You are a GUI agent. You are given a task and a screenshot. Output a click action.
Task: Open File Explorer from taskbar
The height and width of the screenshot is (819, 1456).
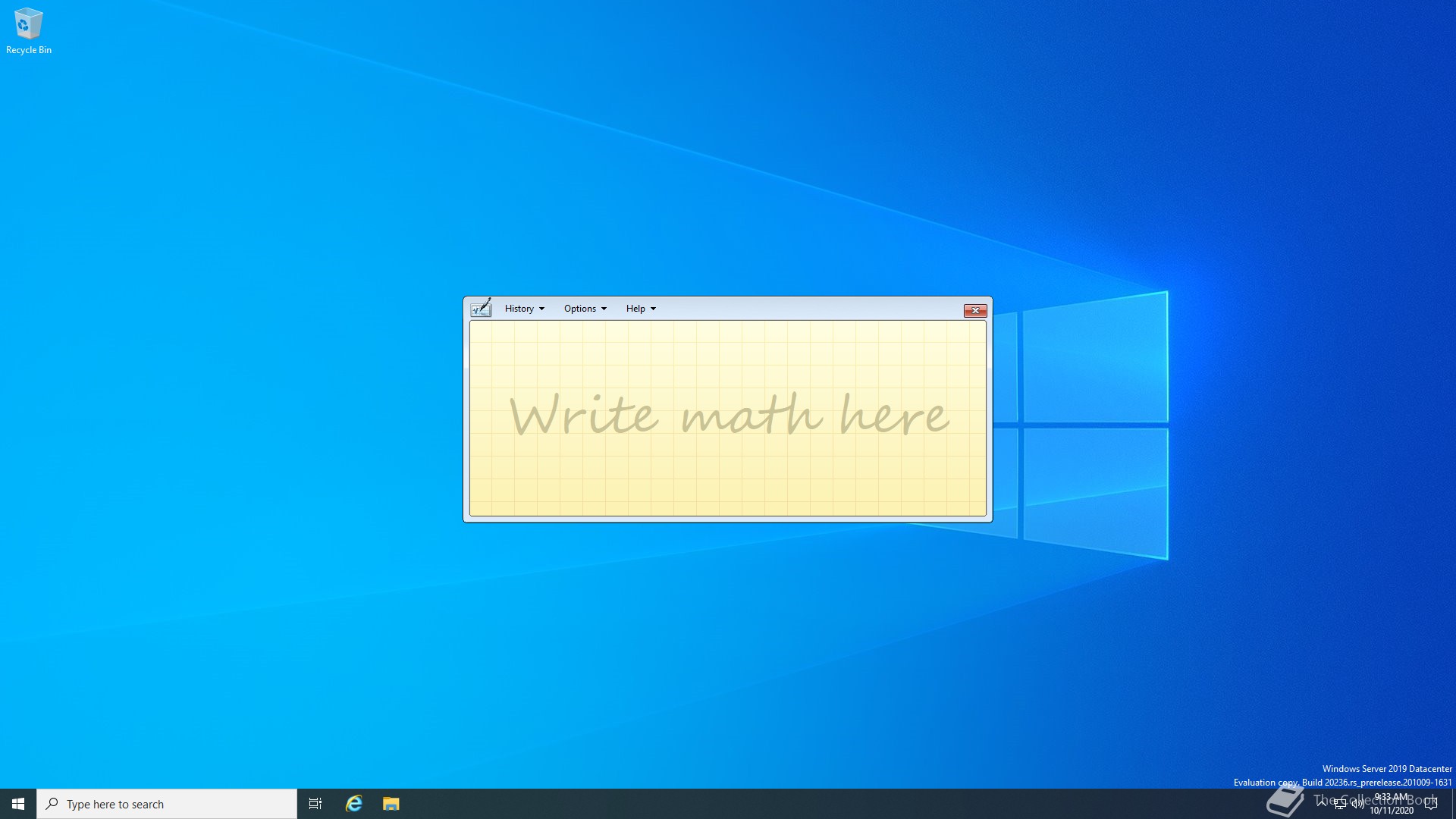click(391, 804)
